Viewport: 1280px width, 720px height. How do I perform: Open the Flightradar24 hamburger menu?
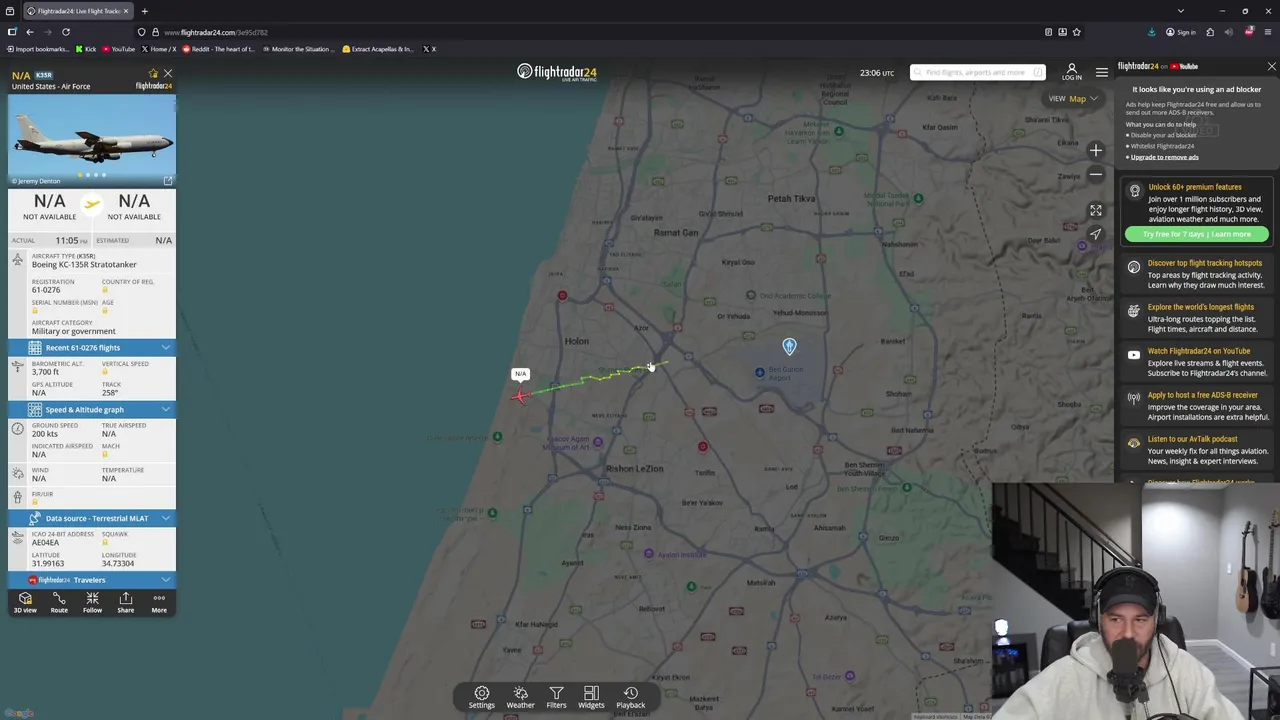click(1102, 72)
